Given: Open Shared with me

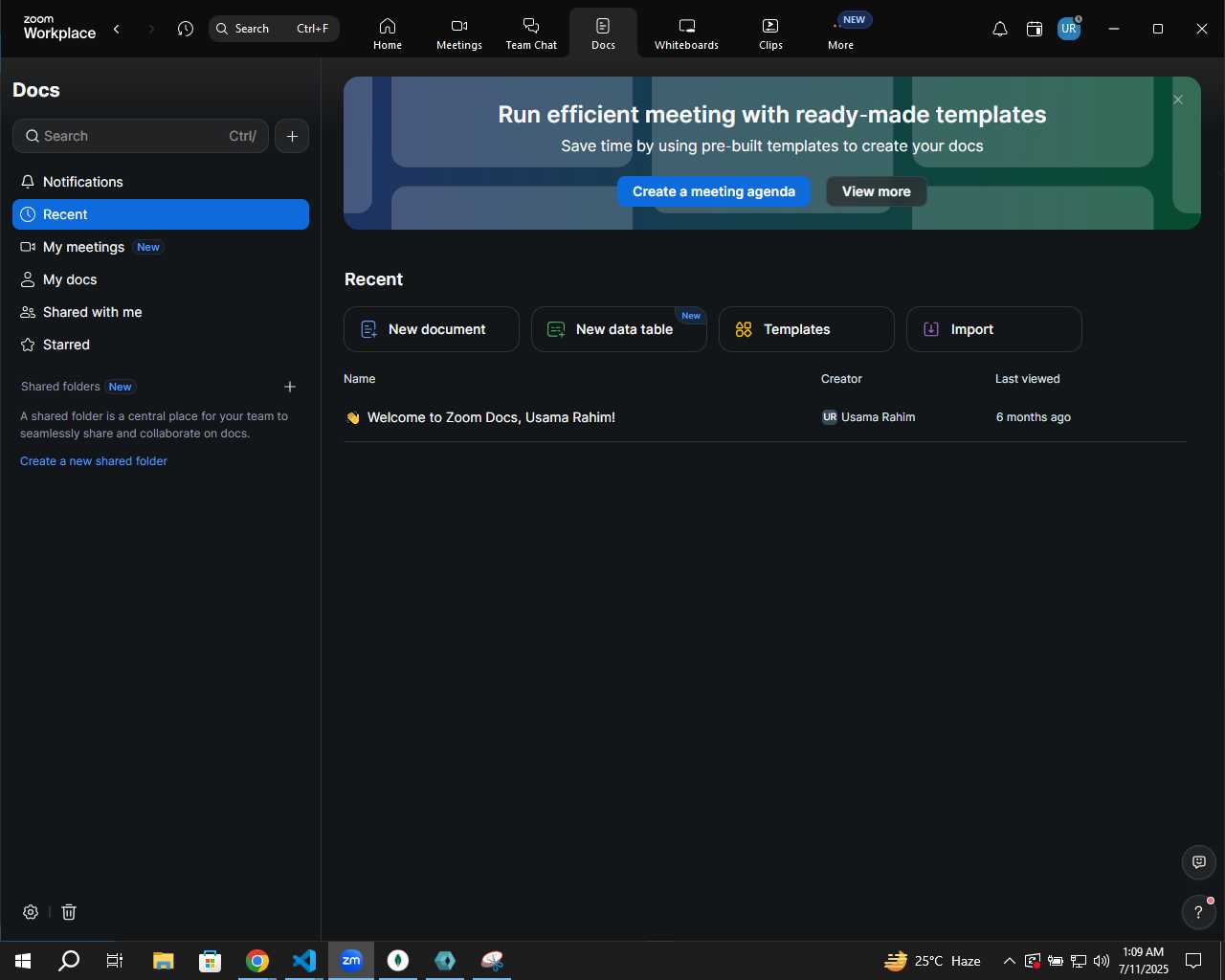Looking at the screenshot, I should pyautogui.click(x=161, y=312).
